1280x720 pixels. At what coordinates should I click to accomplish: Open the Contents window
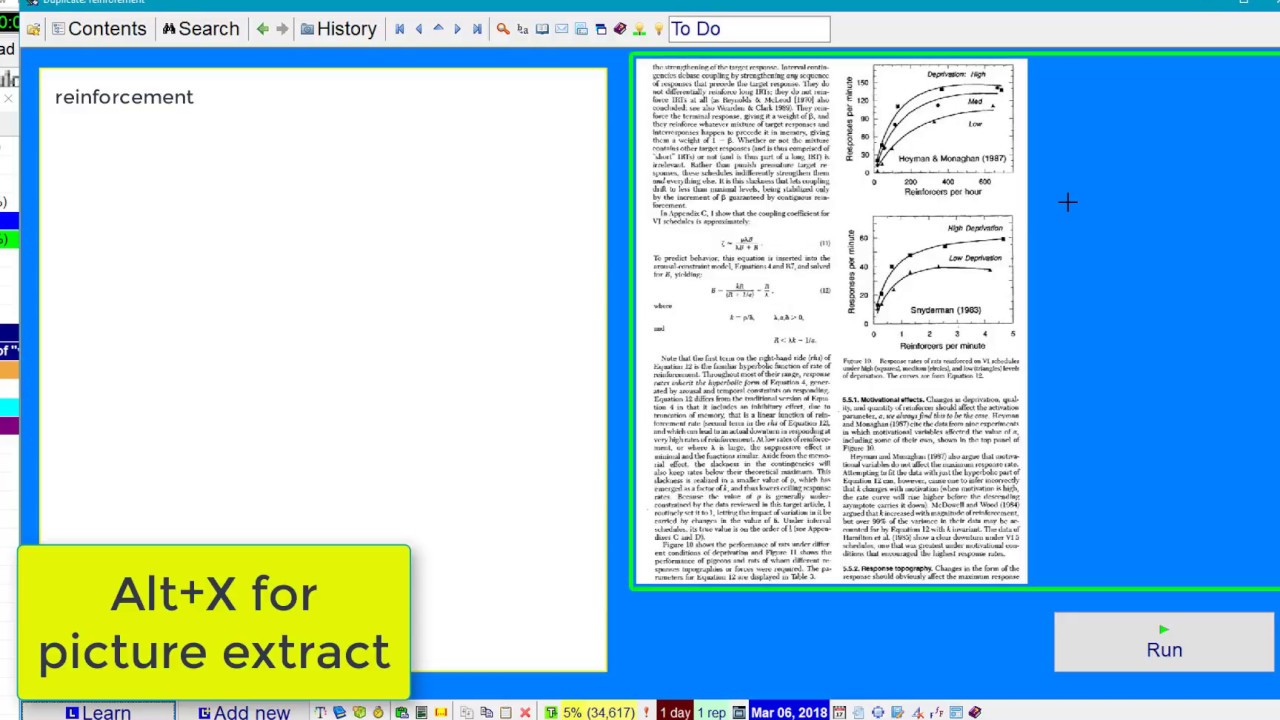pos(99,29)
